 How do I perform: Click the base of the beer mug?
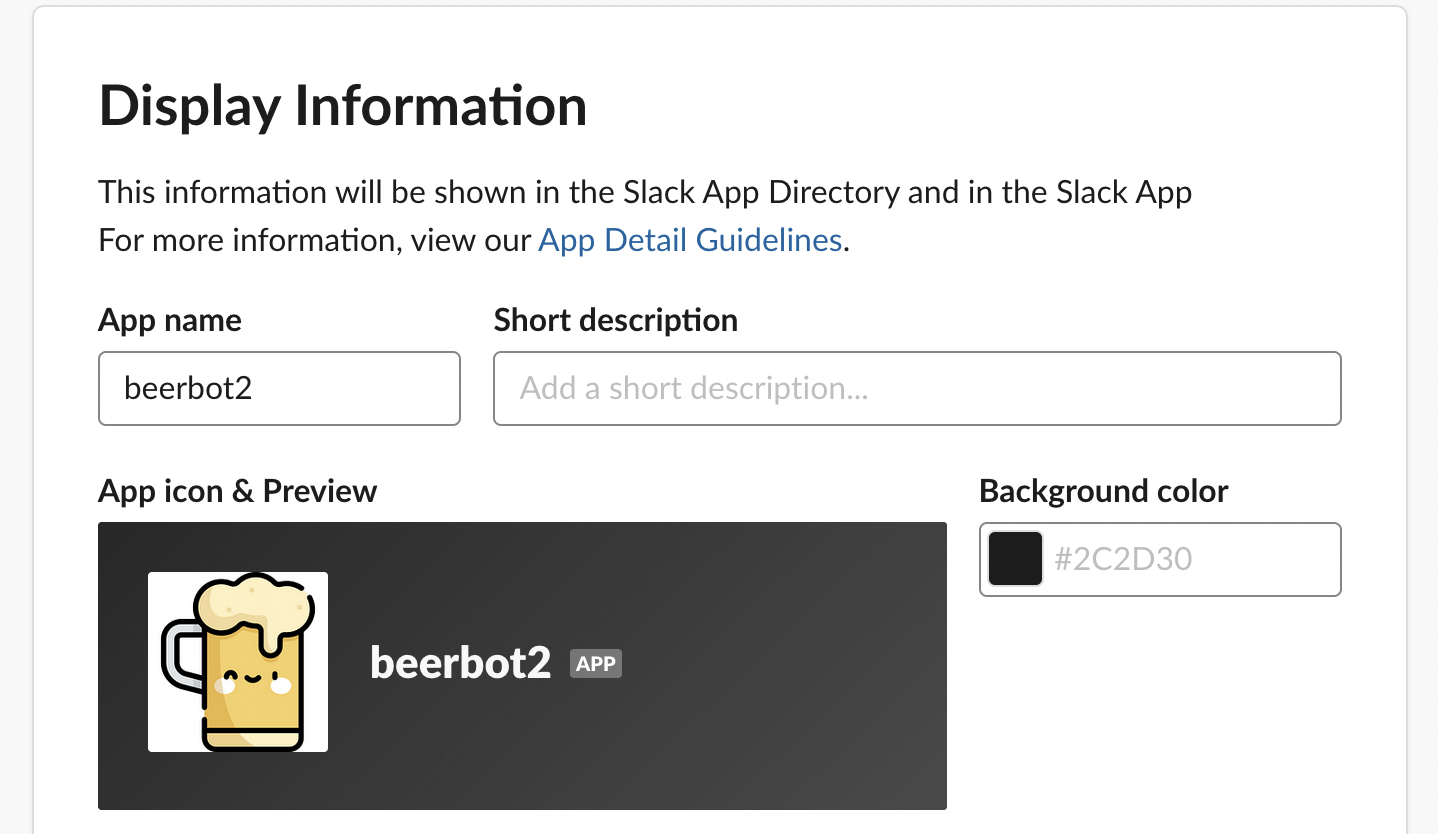coord(252,739)
